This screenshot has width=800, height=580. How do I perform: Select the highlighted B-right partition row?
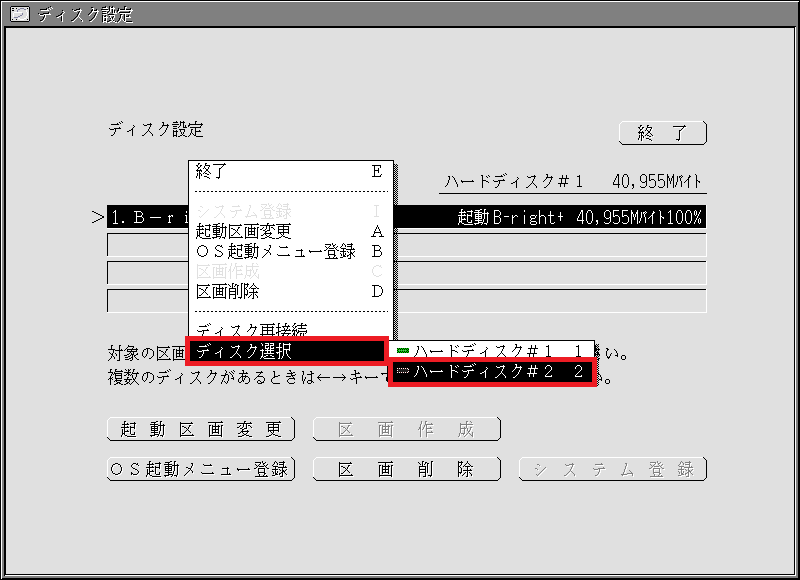pos(550,217)
